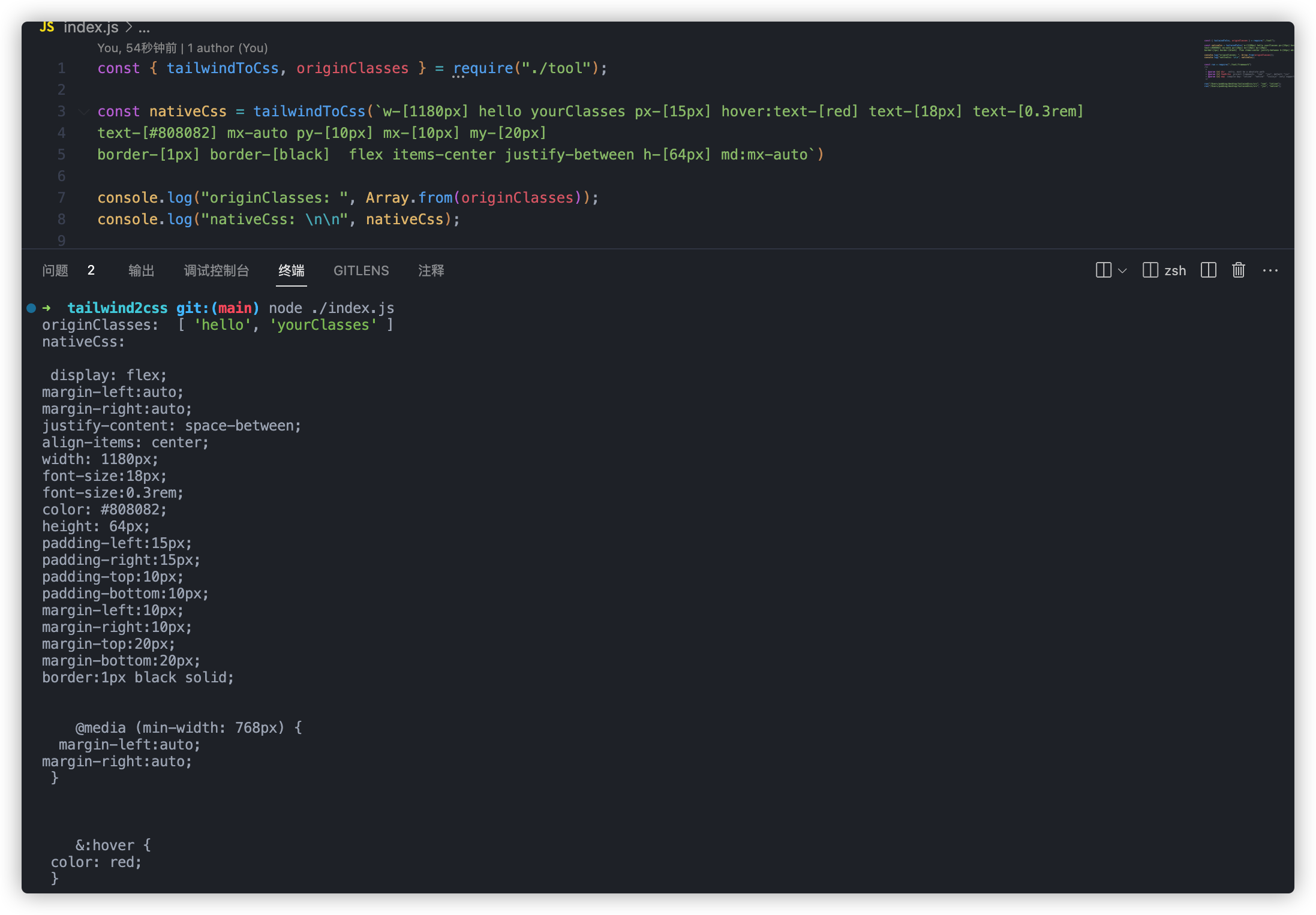This screenshot has width=1316, height=915.
Task: Open the GITLENS panel tab
Action: pyautogui.click(x=361, y=270)
